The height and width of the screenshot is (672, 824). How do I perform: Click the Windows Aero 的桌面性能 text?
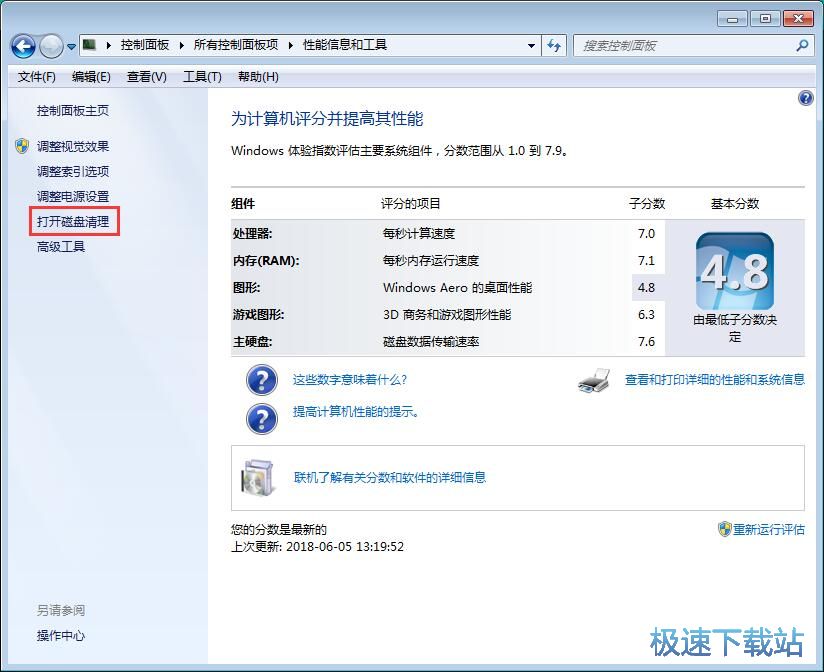click(x=457, y=287)
